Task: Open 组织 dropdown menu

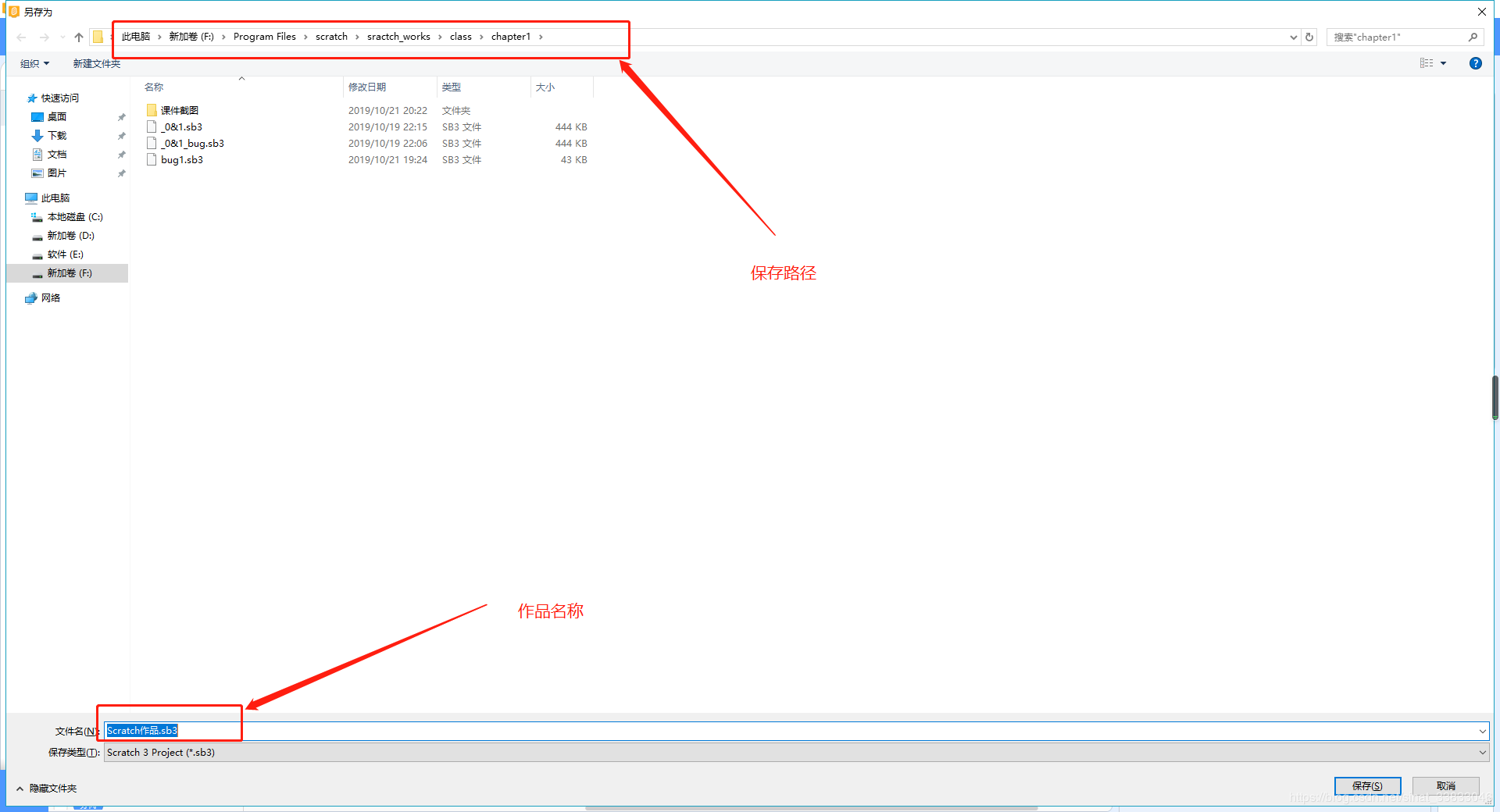Action: pyautogui.click(x=35, y=63)
